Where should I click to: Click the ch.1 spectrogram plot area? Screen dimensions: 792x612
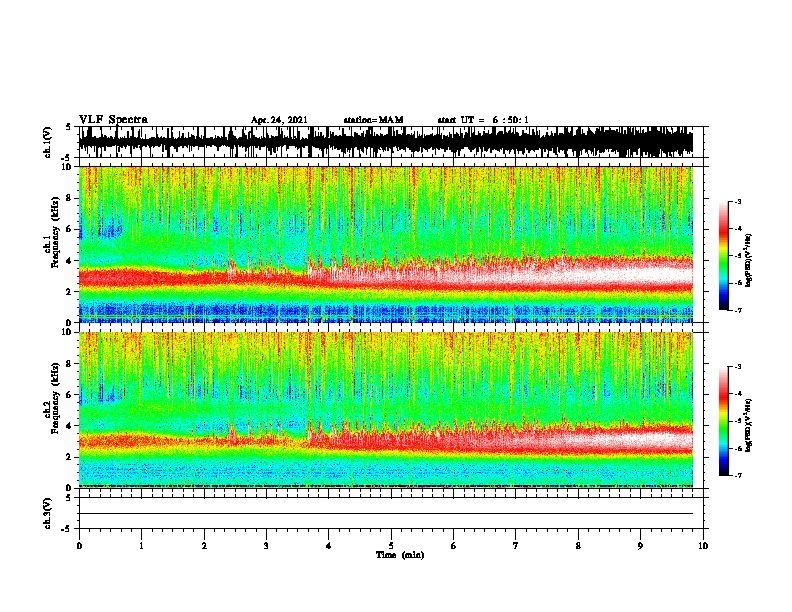pos(386,244)
